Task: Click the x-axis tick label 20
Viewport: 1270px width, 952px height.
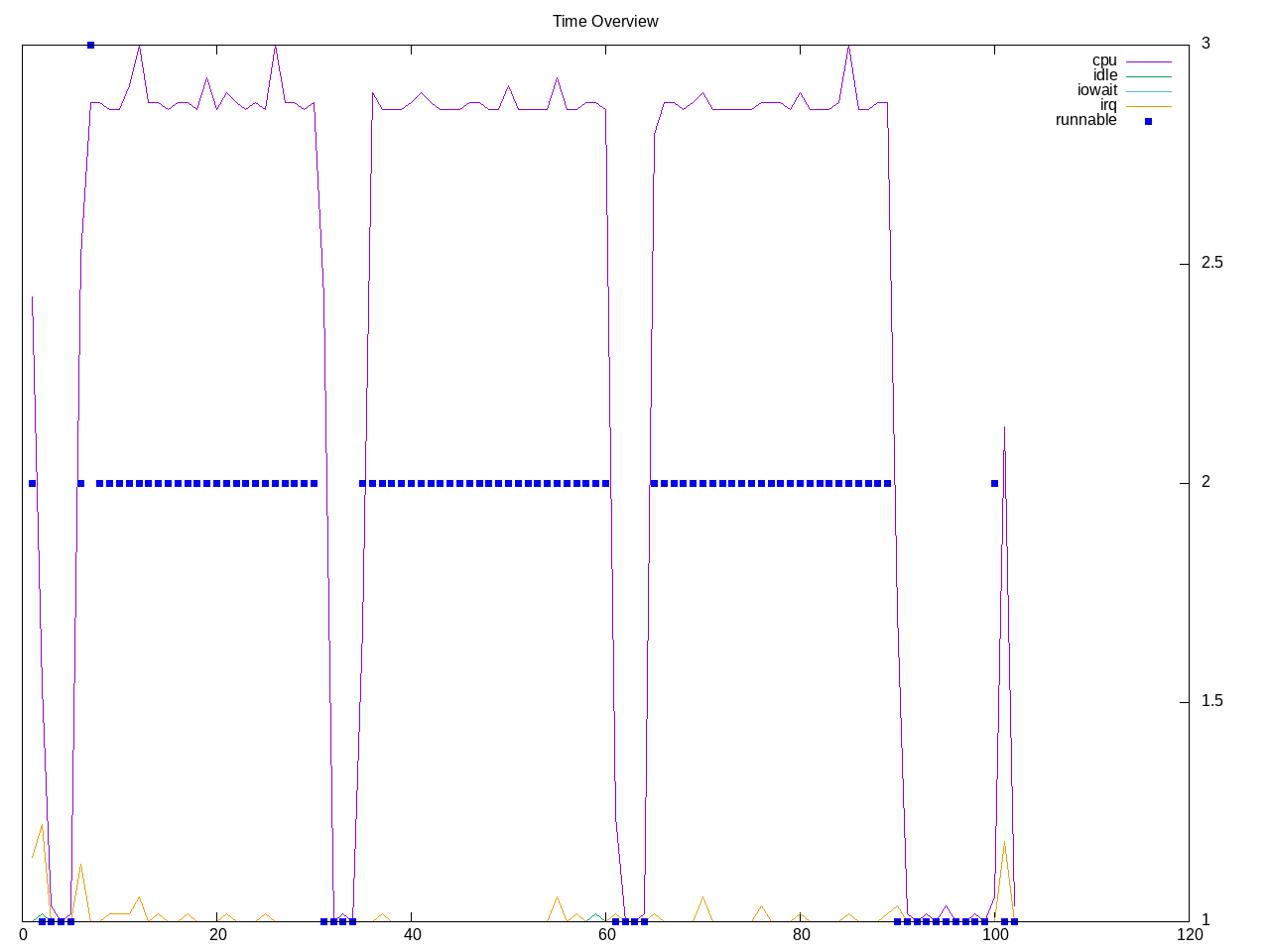Action: (217, 935)
